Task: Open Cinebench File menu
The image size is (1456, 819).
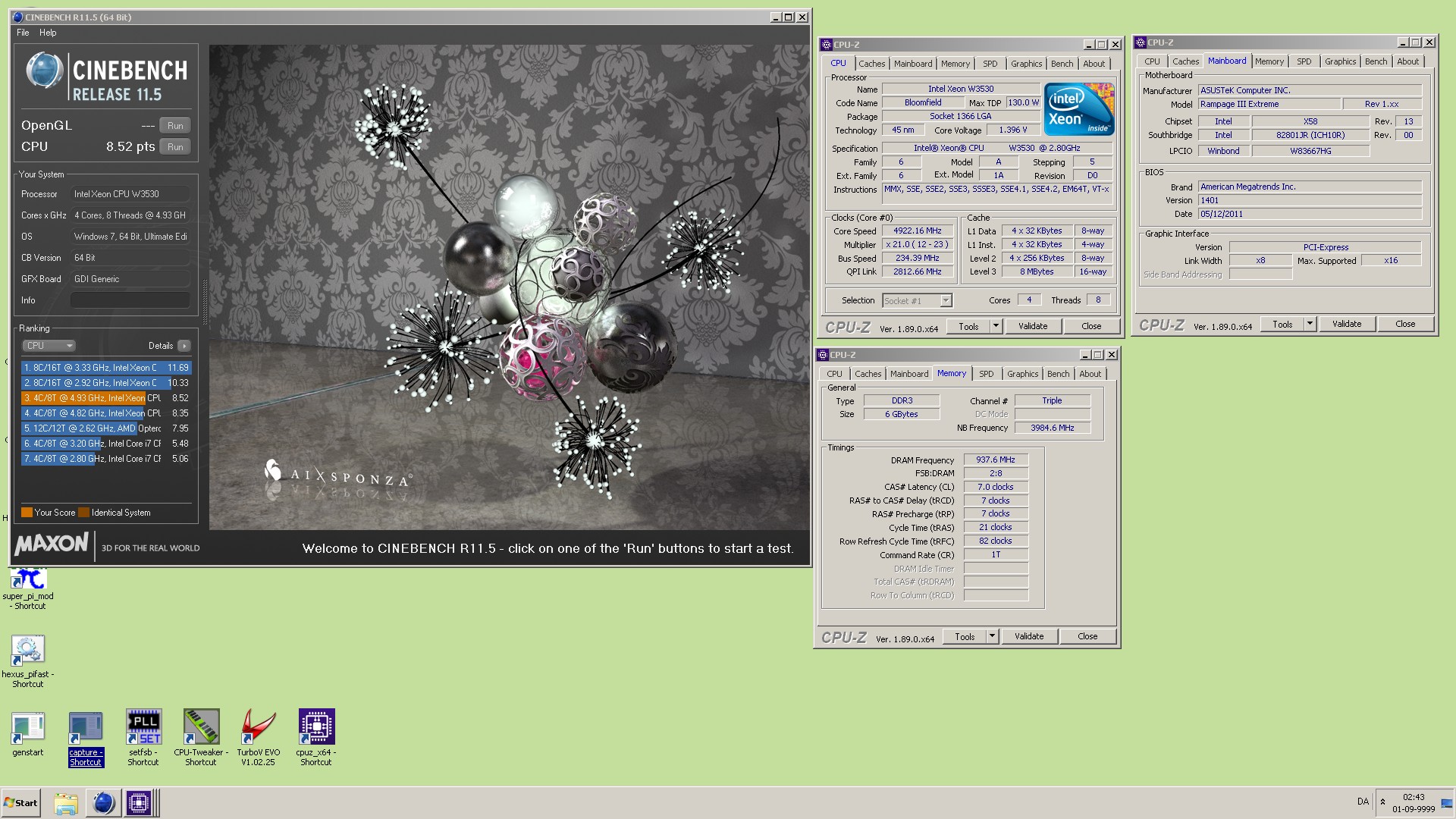Action: click(x=23, y=33)
